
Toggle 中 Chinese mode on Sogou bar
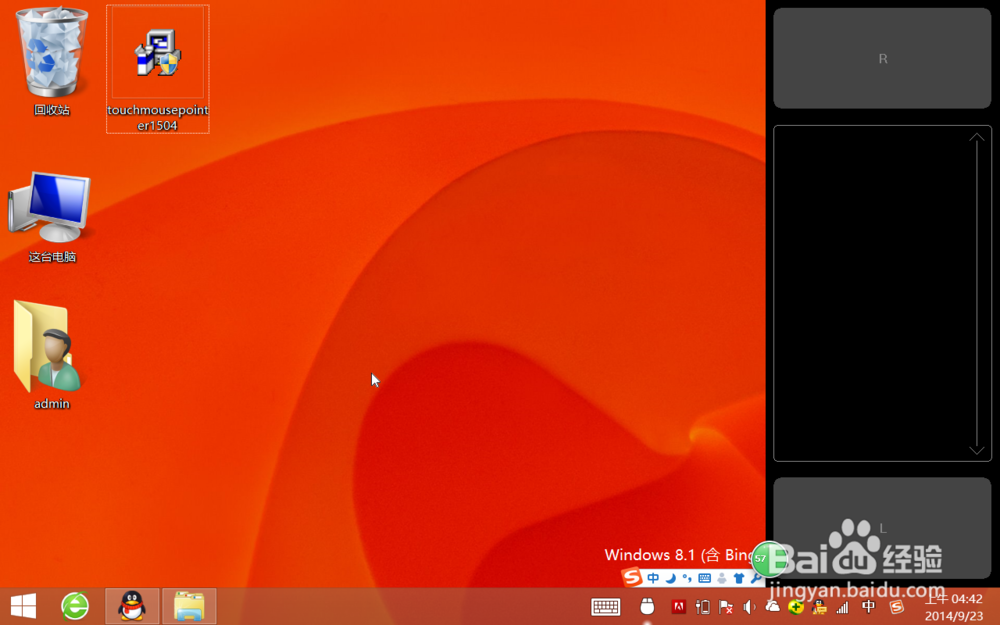click(x=653, y=578)
